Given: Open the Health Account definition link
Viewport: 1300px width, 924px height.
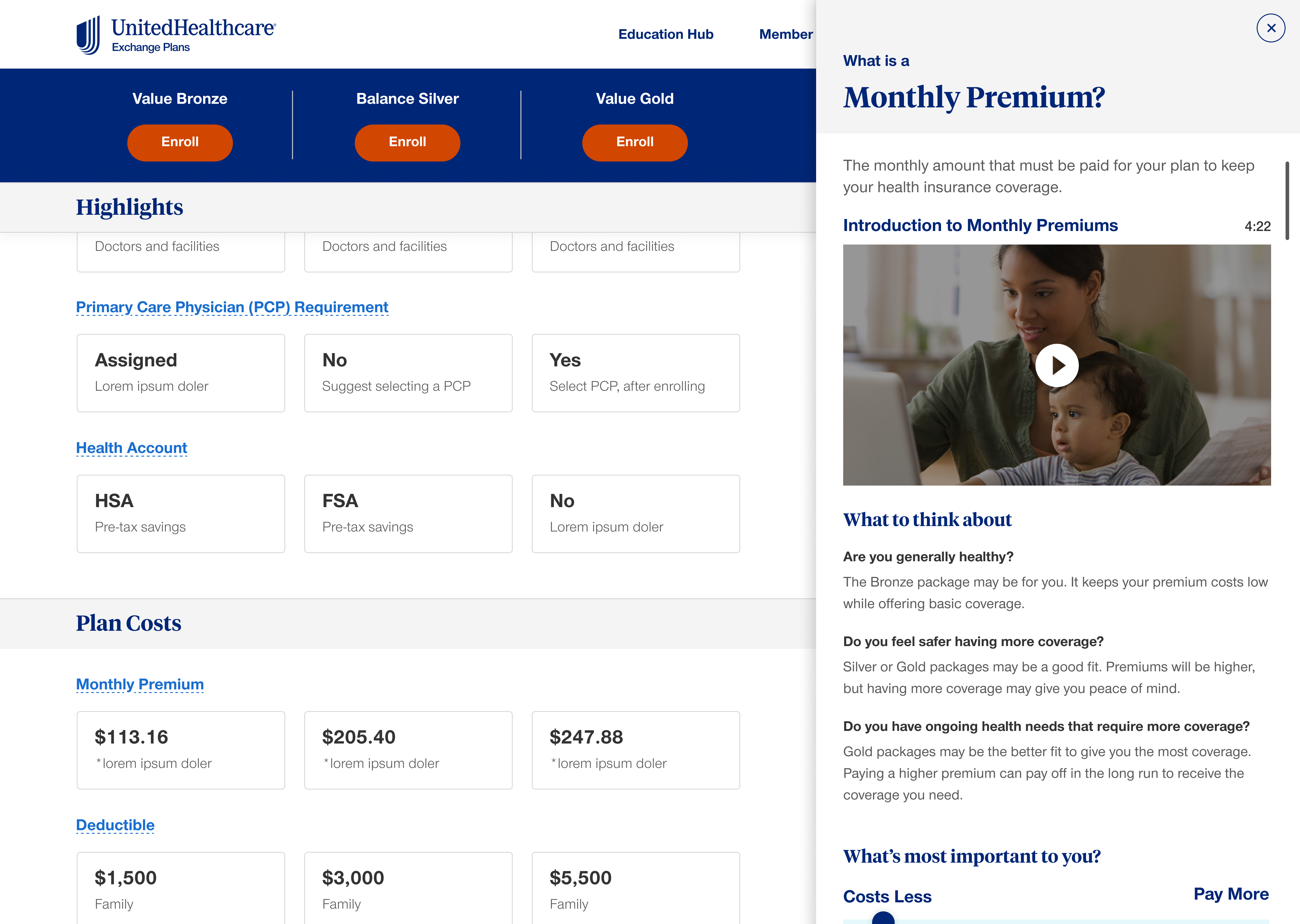Looking at the screenshot, I should (x=132, y=448).
